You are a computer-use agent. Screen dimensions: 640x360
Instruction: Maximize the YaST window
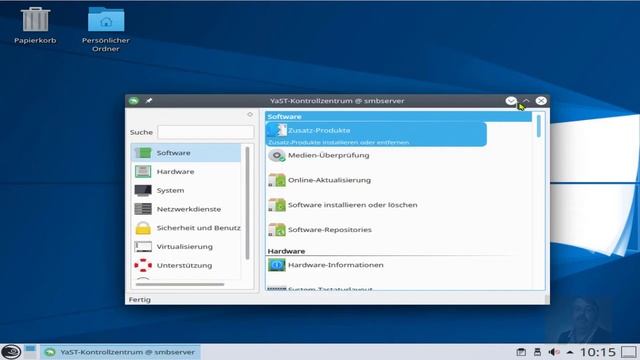pos(526,101)
